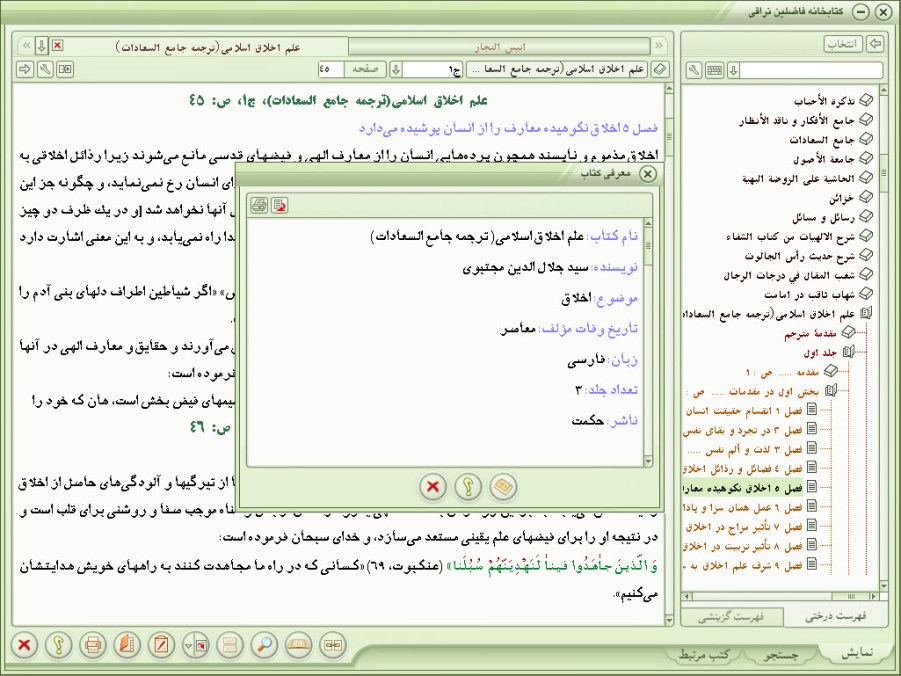Print the book info from dialog toolbar

coord(259,205)
